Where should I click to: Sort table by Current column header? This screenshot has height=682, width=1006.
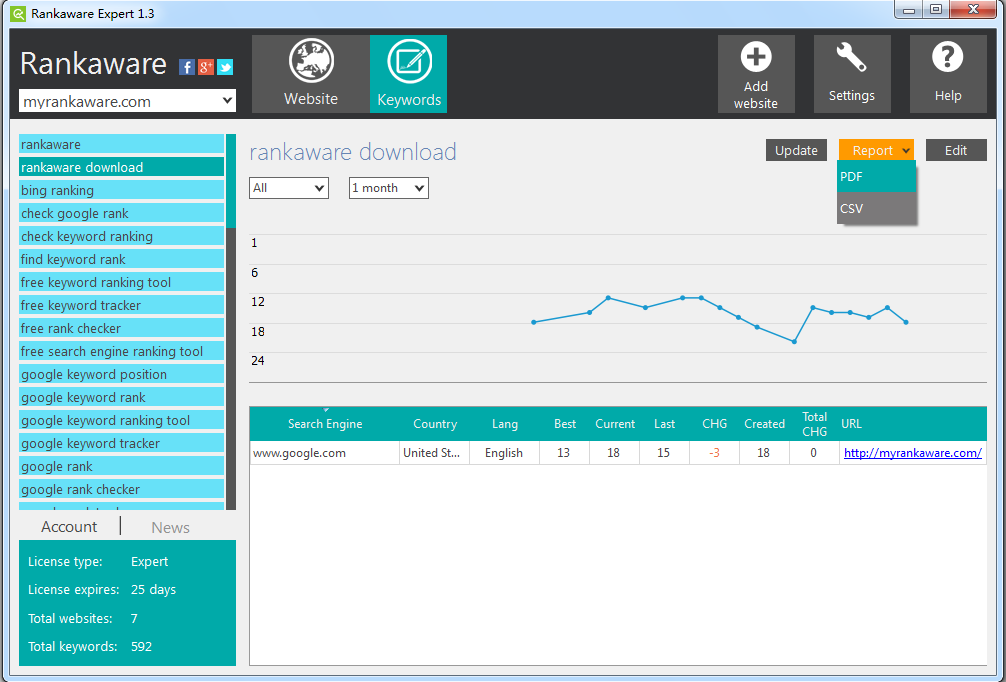[x=615, y=424]
